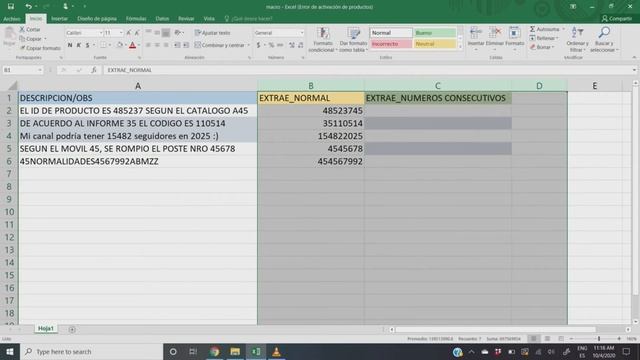Open the text orientation button
The image size is (640, 360).
pyautogui.click(x=178, y=33)
